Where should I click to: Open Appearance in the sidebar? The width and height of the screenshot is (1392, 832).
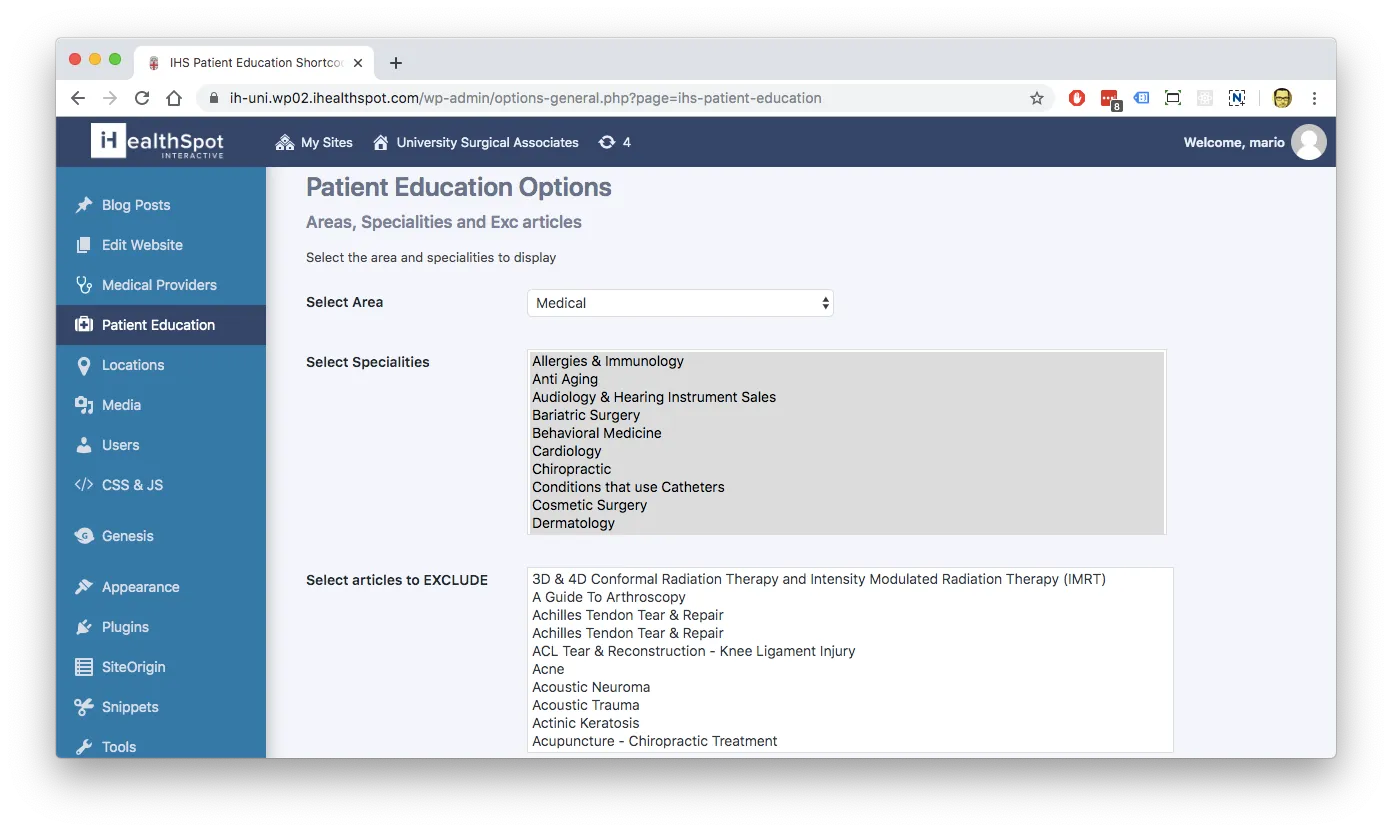[161, 587]
